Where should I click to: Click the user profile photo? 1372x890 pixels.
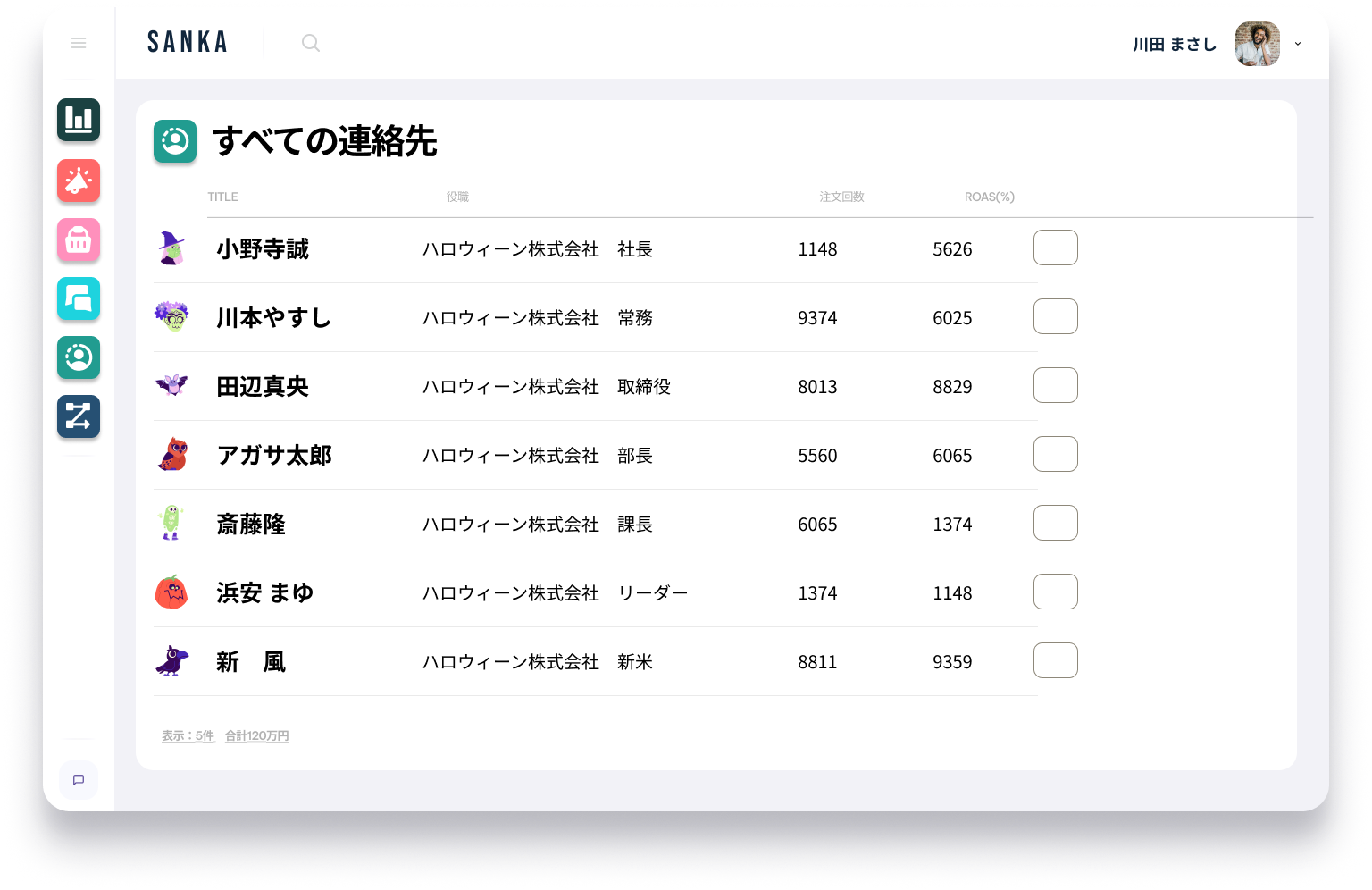(1257, 44)
